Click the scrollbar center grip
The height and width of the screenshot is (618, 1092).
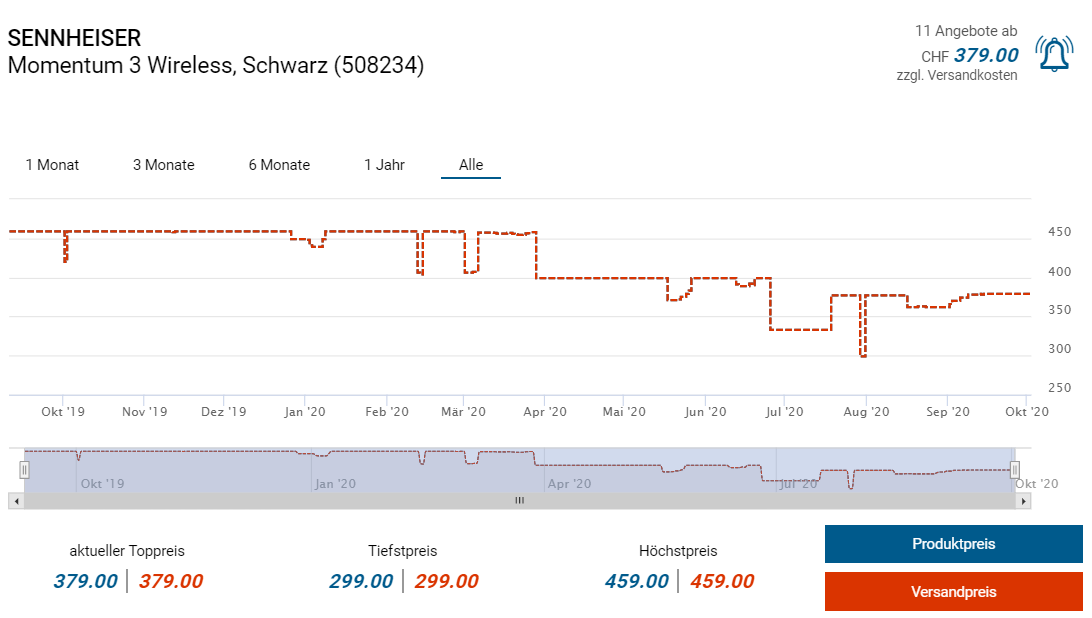point(519,500)
